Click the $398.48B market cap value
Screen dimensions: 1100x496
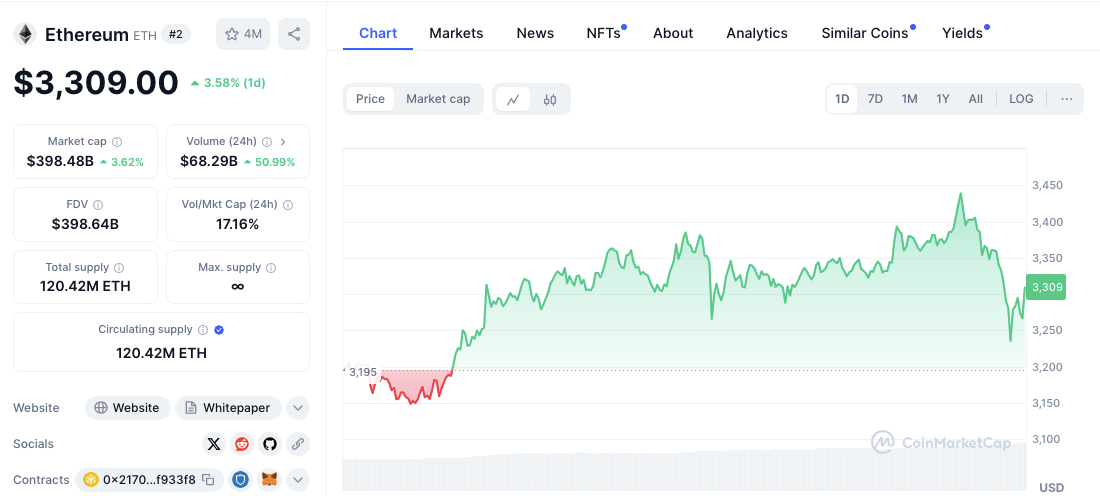point(60,161)
